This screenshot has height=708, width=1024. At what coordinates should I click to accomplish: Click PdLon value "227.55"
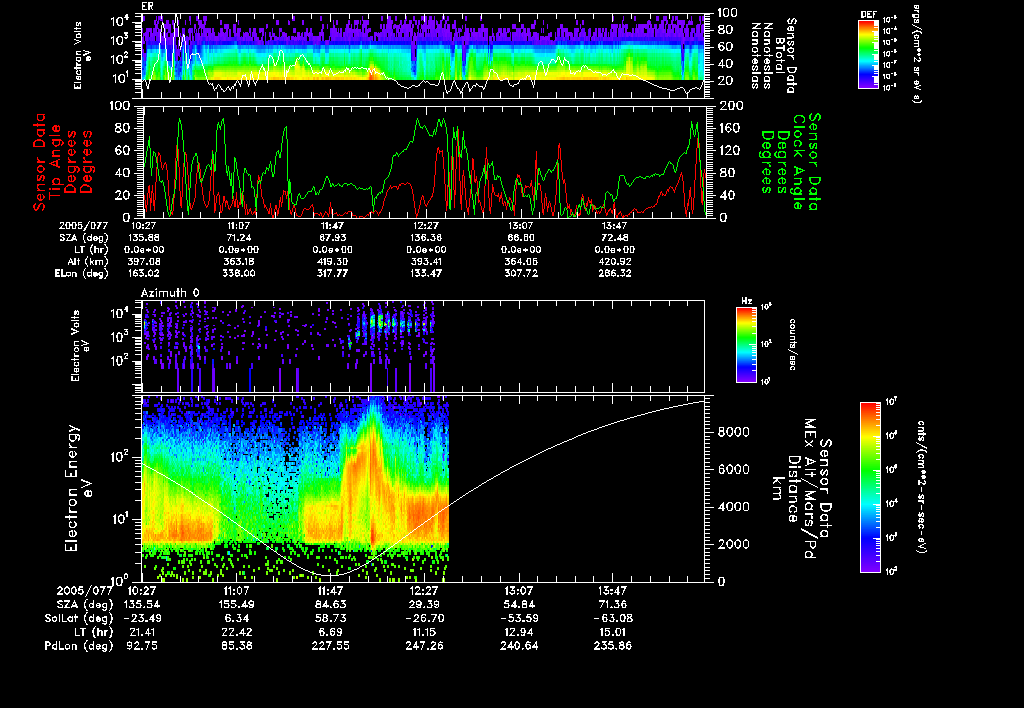click(x=330, y=646)
